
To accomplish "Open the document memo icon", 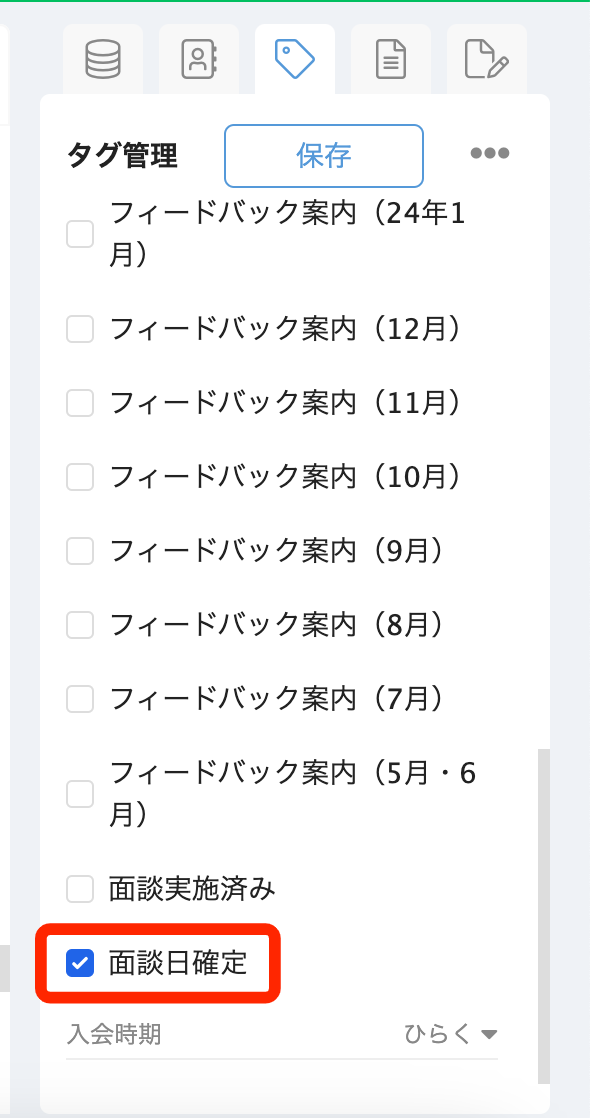I will [x=390, y=59].
